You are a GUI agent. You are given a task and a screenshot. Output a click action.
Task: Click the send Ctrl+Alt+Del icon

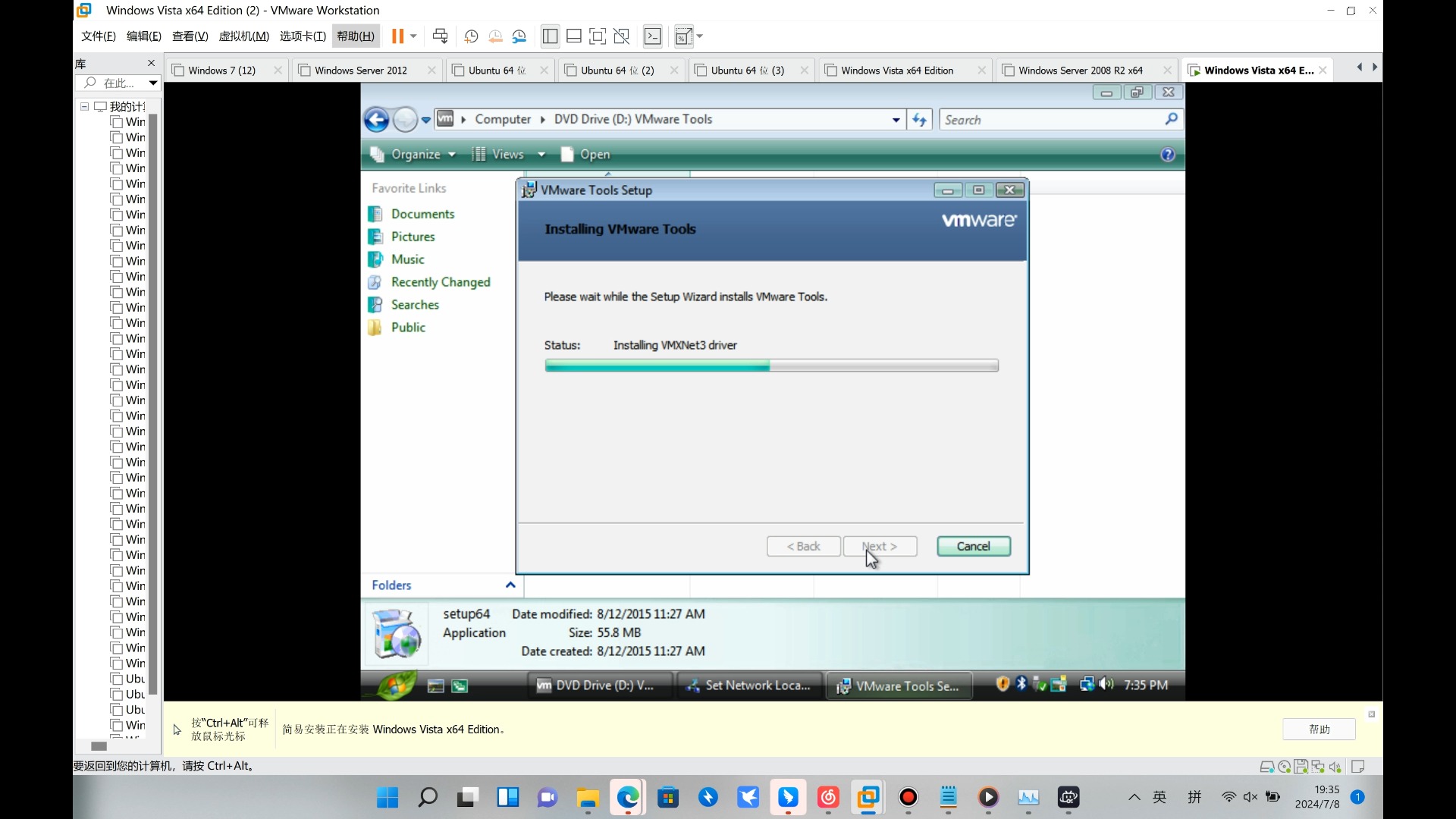coord(440,36)
